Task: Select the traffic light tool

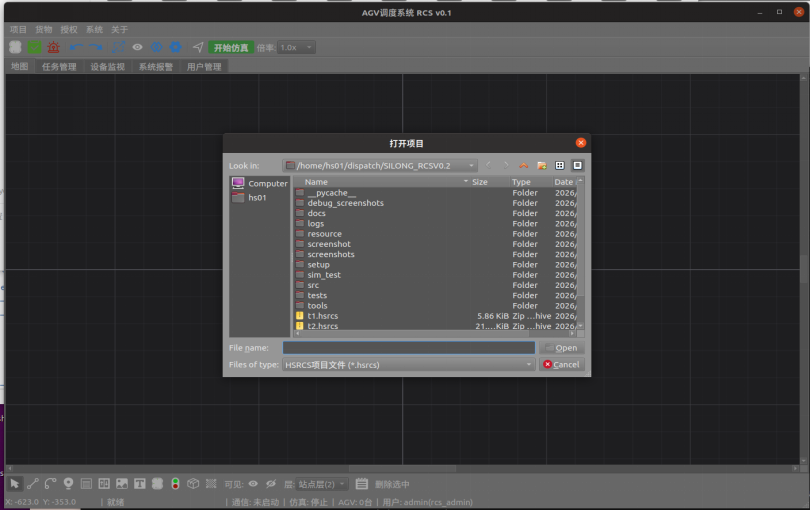Action: [176, 484]
